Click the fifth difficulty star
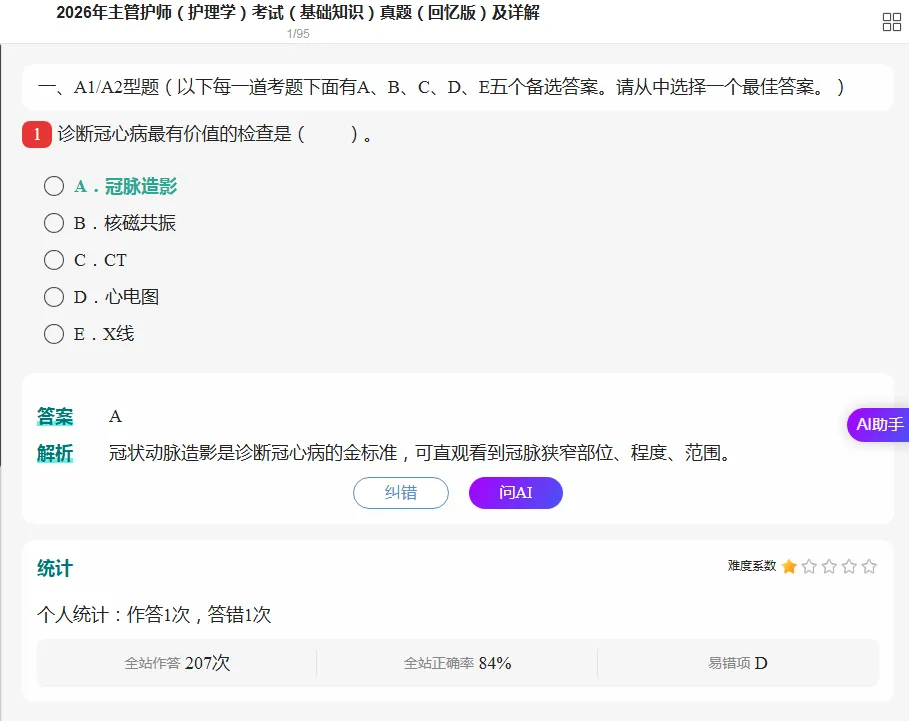Screen dimensions: 909x721 tap(869, 566)
